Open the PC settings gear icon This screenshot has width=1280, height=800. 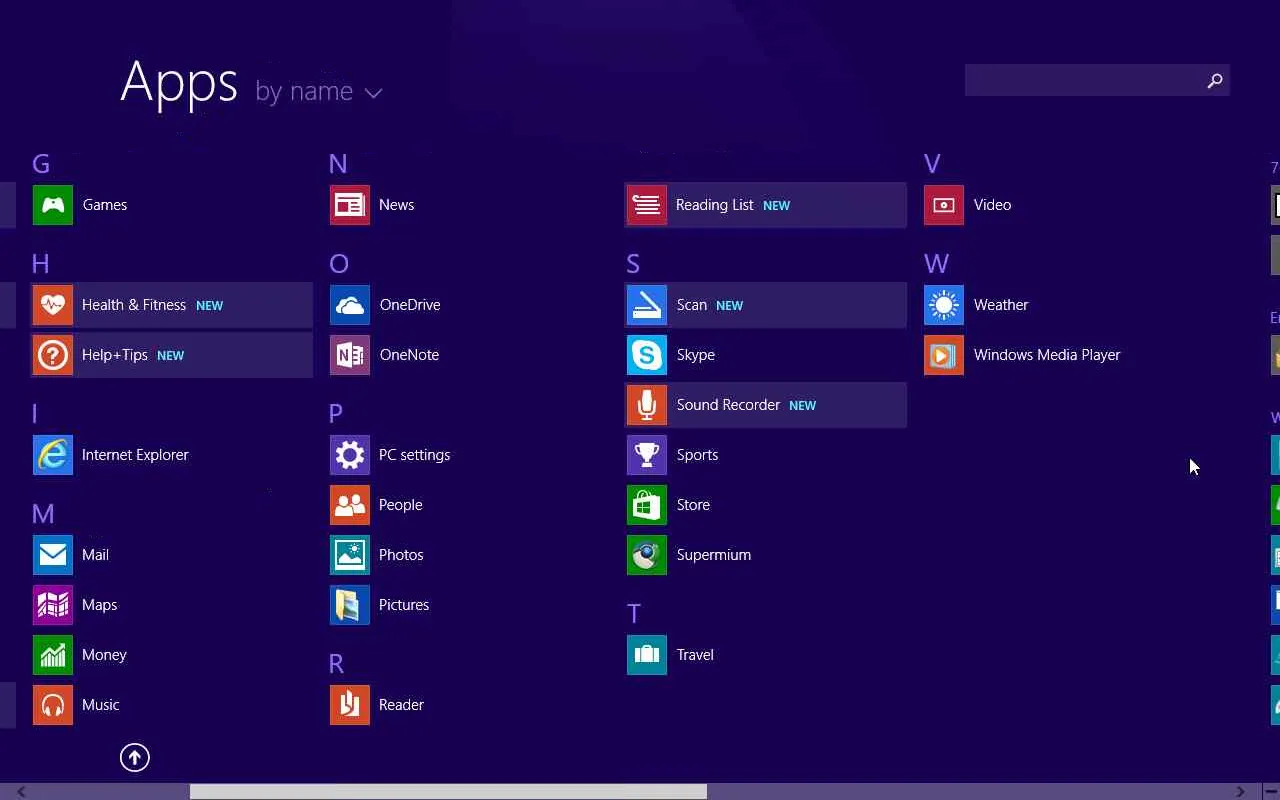click(x=350, y=455)
